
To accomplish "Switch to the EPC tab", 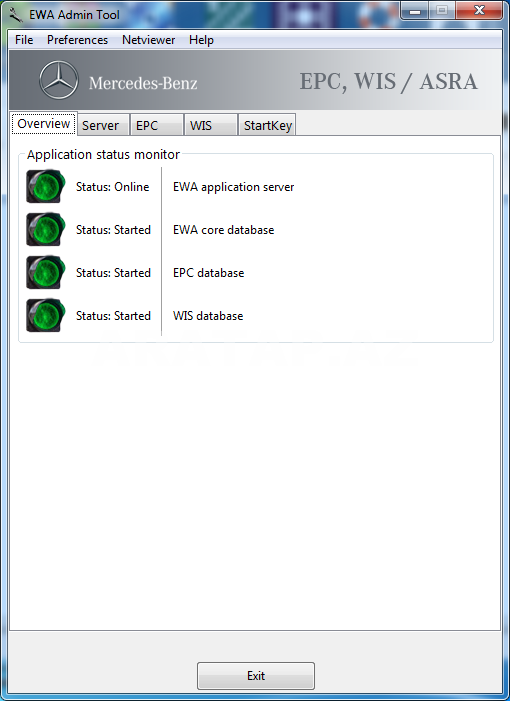I will 156,125.
